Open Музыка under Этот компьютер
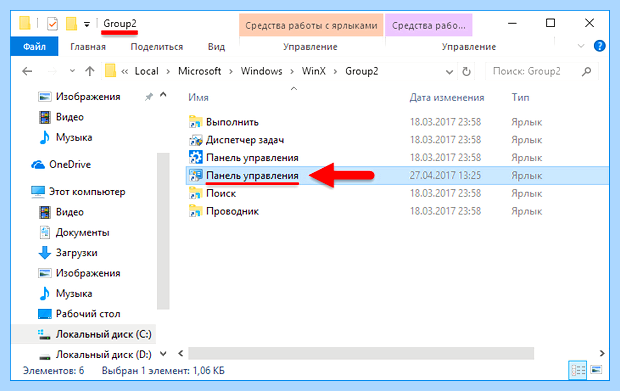The height and width of the screenshot is (391, 620). 74,293
